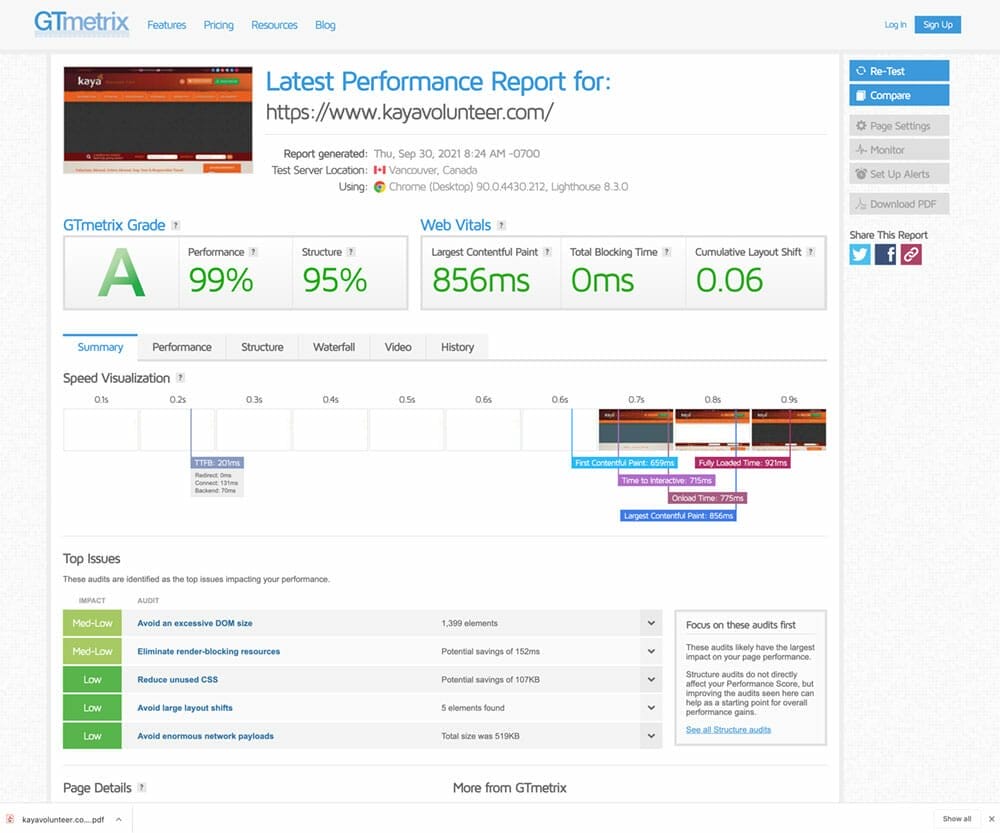Click help icon next to GTmetrix Grade

pos(176,226)
